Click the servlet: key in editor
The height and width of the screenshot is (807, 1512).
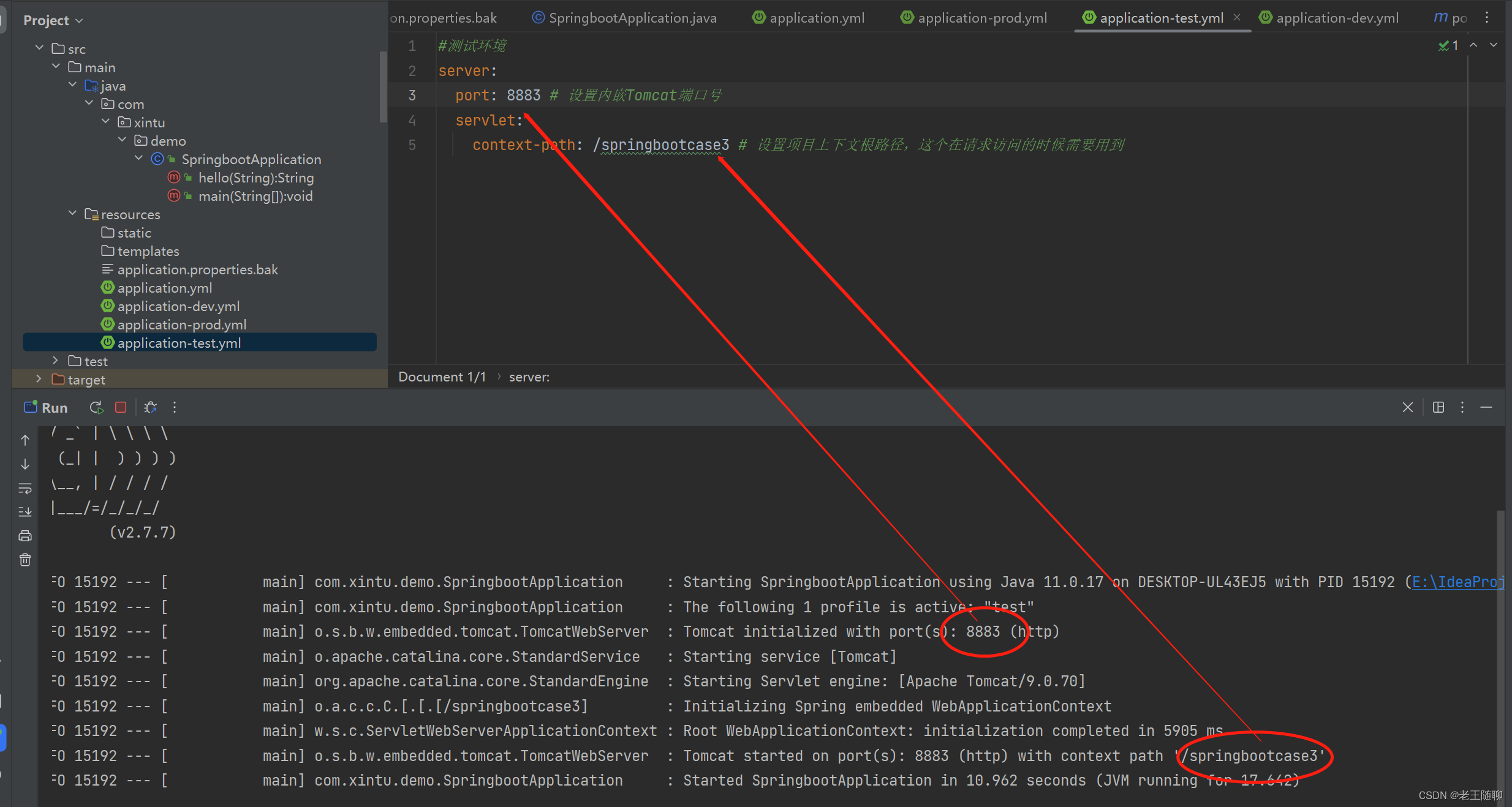tap(489, 120)
